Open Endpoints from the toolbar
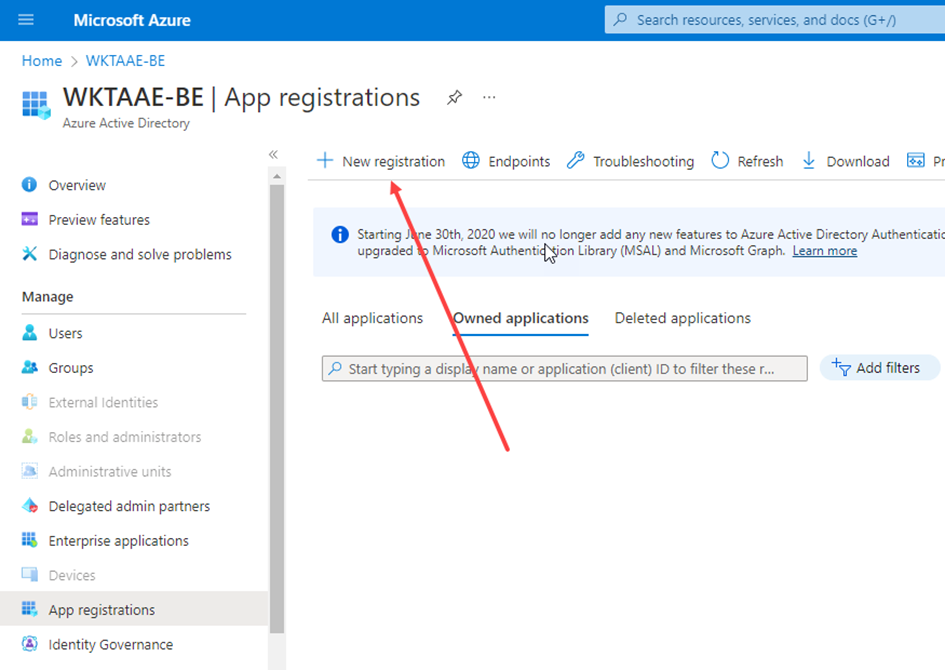Viewport: 945px width, 670px height. point(506,161)
